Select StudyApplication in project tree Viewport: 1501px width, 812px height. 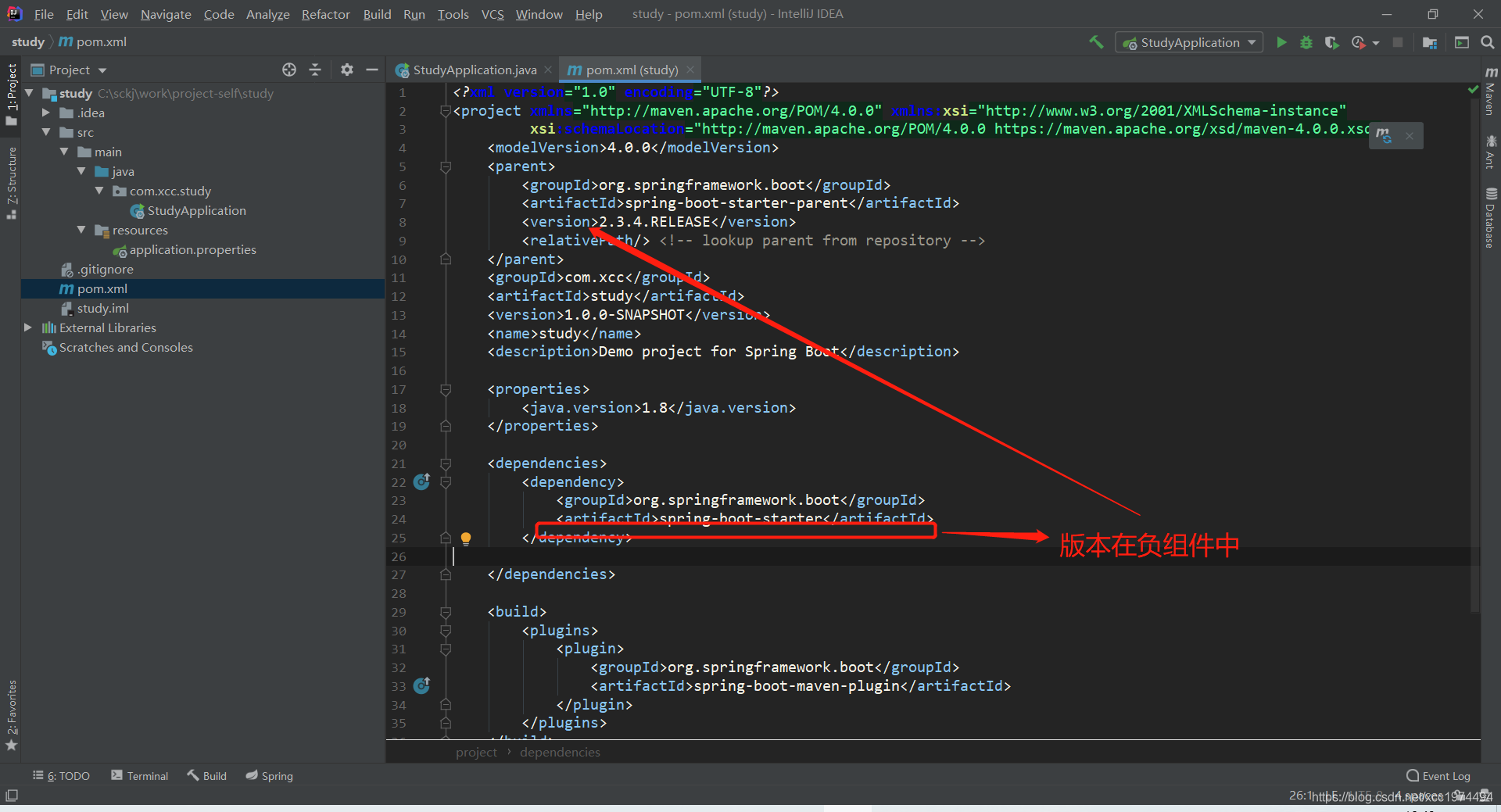196,210
